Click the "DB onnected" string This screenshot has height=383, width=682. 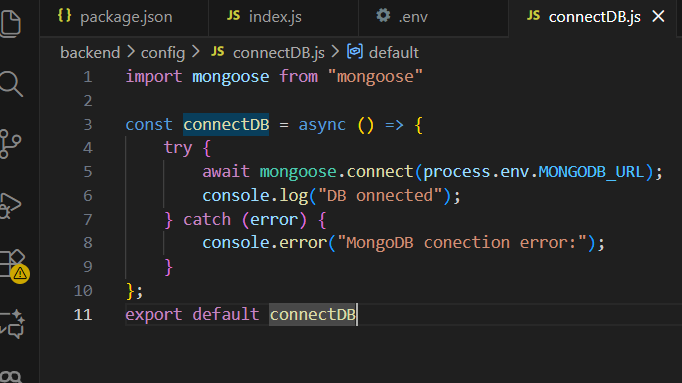pos(380,196)
